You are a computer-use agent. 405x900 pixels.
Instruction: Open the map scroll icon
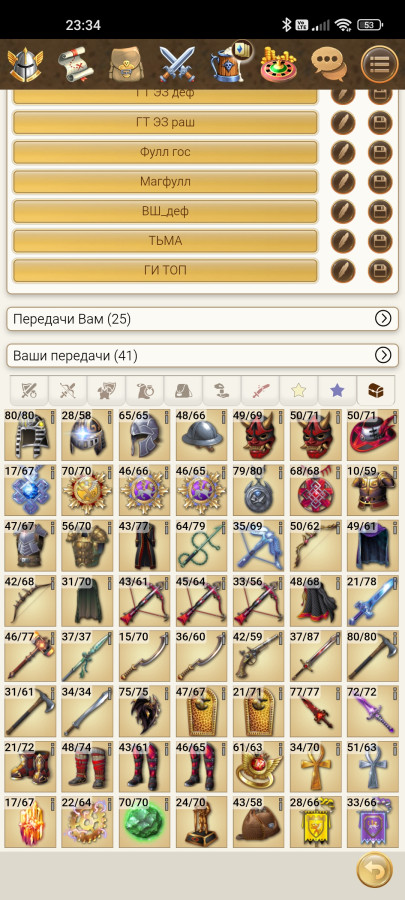click(76, 63)
